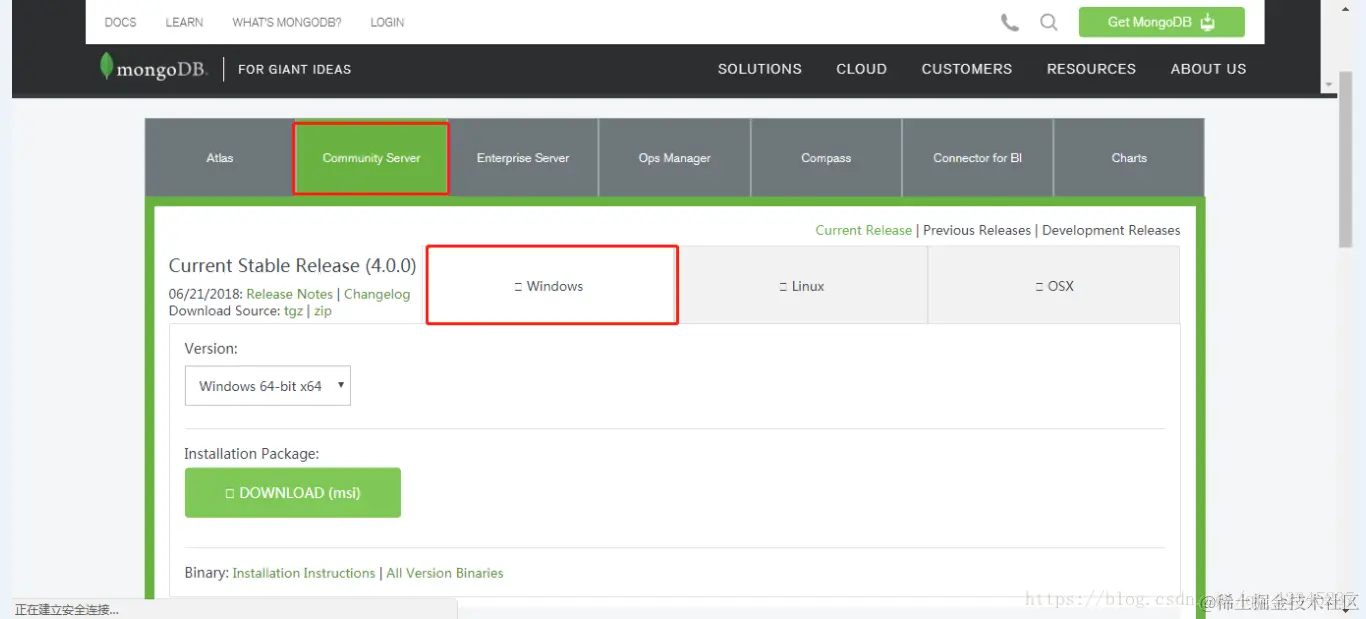Screen dimensions: 1366x619
Task: Select the Community Server tab
Action: pyautogui.click(x=371, y=158)
